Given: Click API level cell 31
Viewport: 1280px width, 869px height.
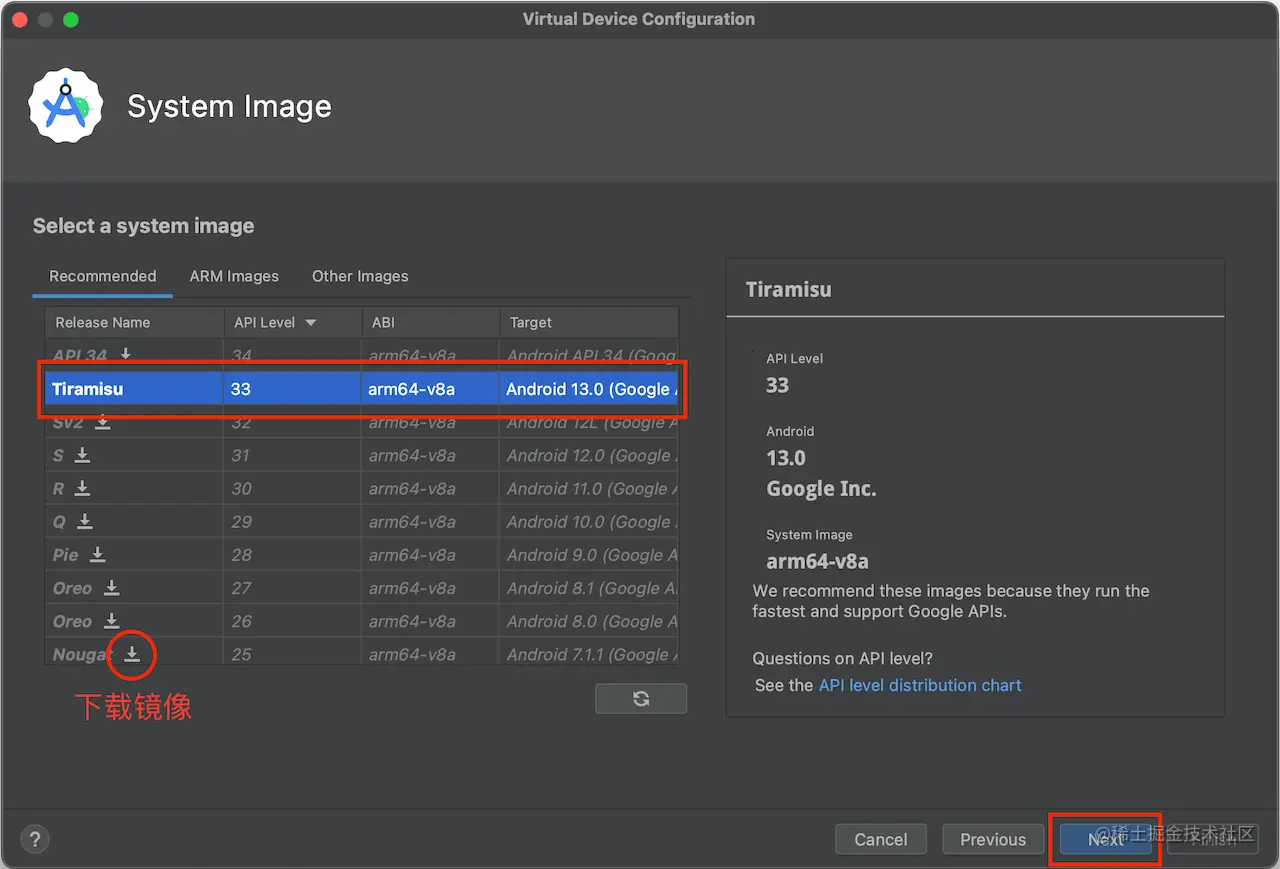Looking at the screenshot, I should [293, 455].
